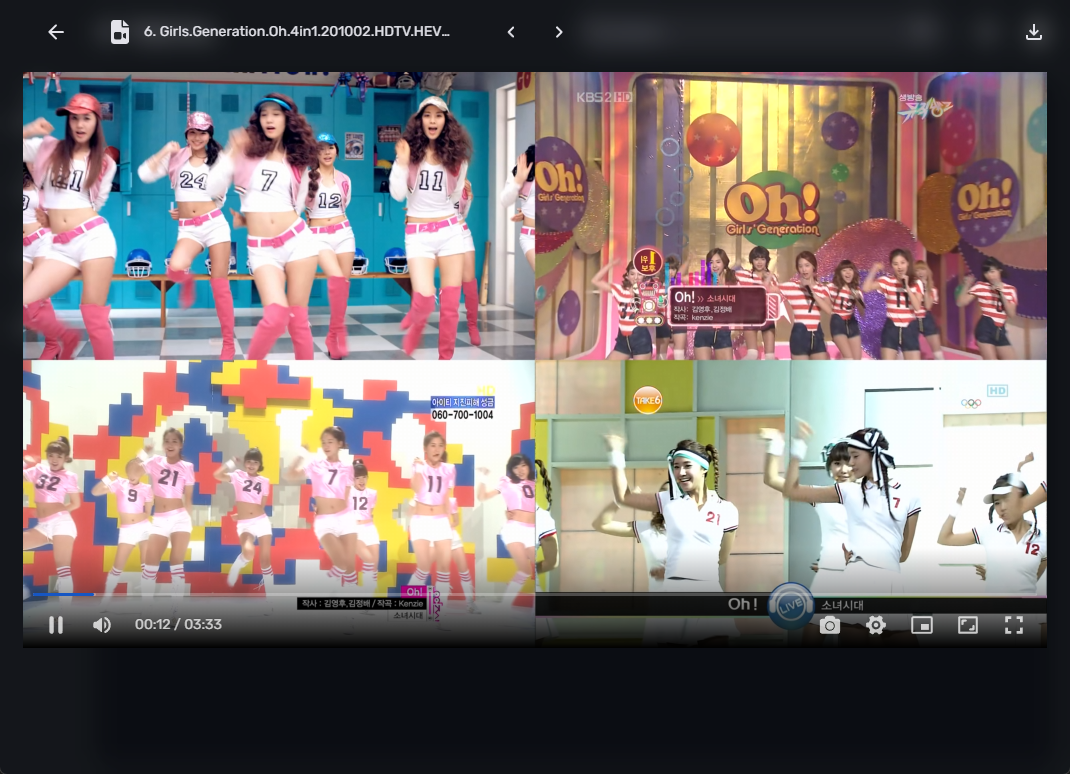This screenshot has height=774, width=1070.
Task: Take a screenshot with the camera icon
Action: point(830,625)
